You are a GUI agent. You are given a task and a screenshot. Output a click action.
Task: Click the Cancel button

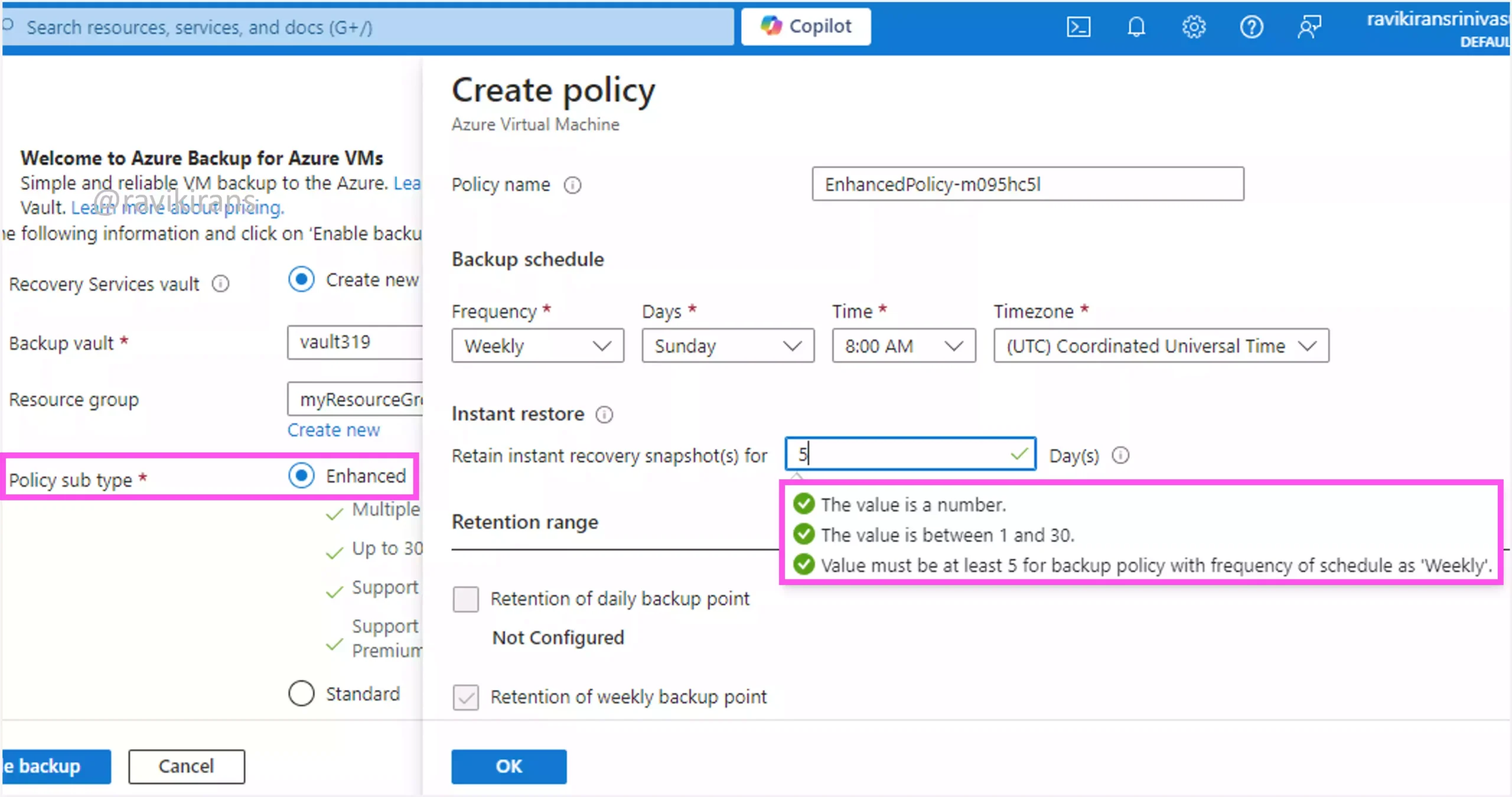click(x=187, y=766)
